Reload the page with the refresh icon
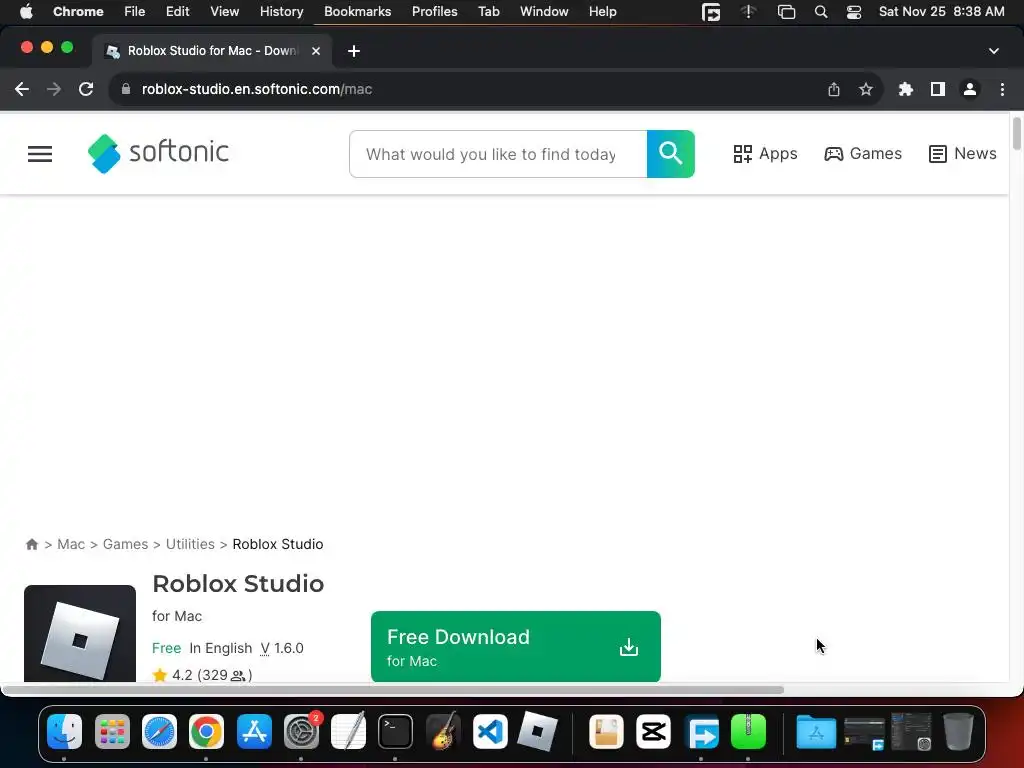Screen dimensions: 1024x768 (86, 89)
